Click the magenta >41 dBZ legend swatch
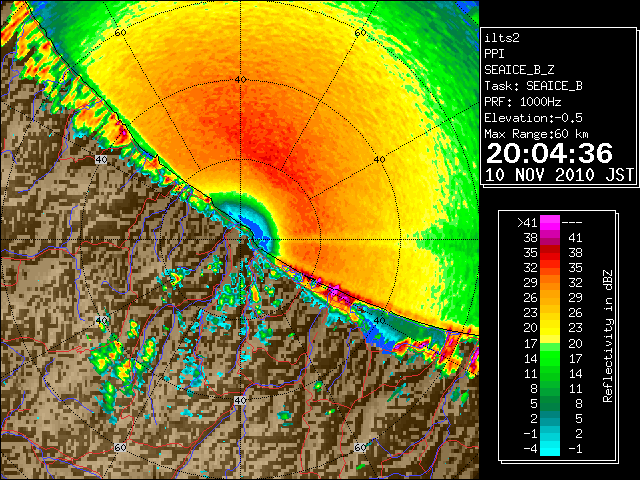Image resolution: width=640 pixels, height=480 pixels. pyautogui.click(x=550, y=222)
